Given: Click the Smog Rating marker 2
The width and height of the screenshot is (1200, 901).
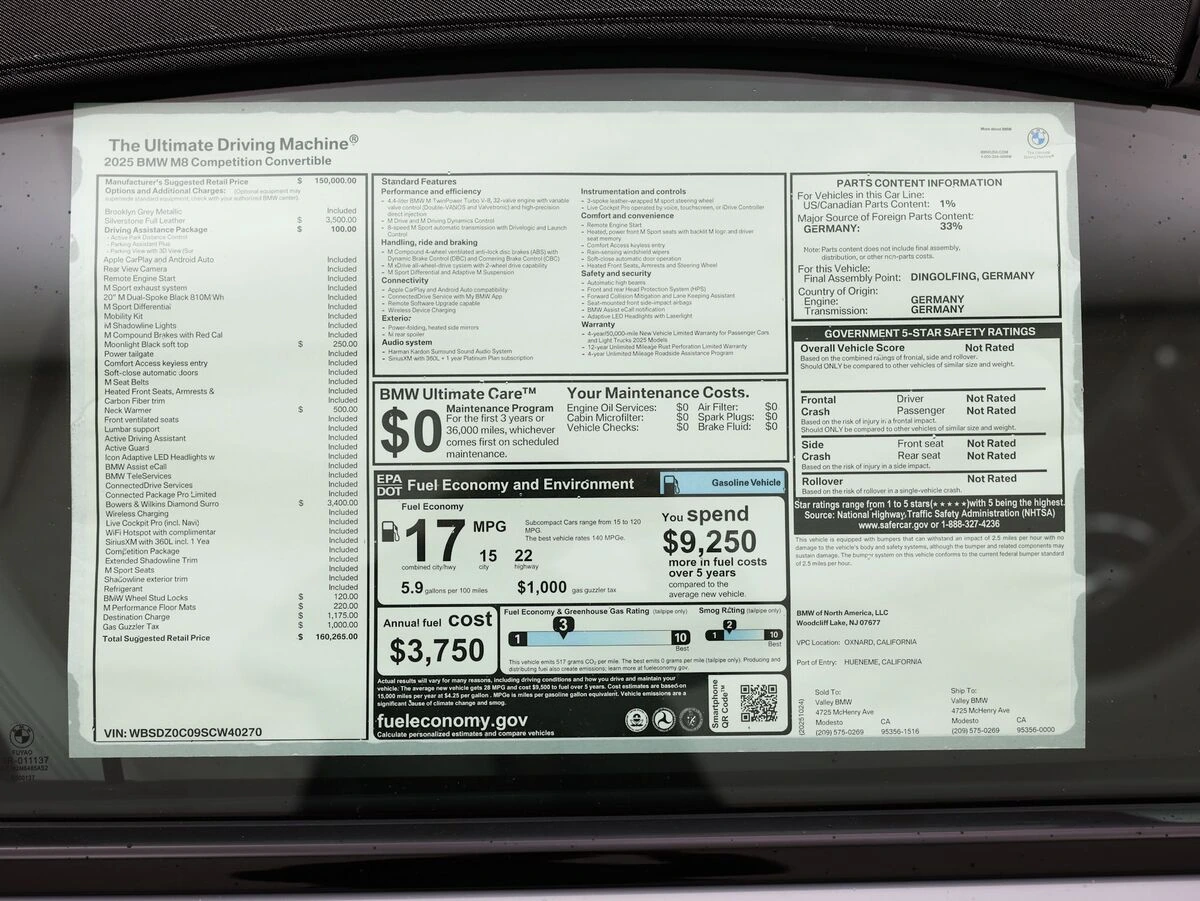Looking at the screenshot, I should 729,626.
